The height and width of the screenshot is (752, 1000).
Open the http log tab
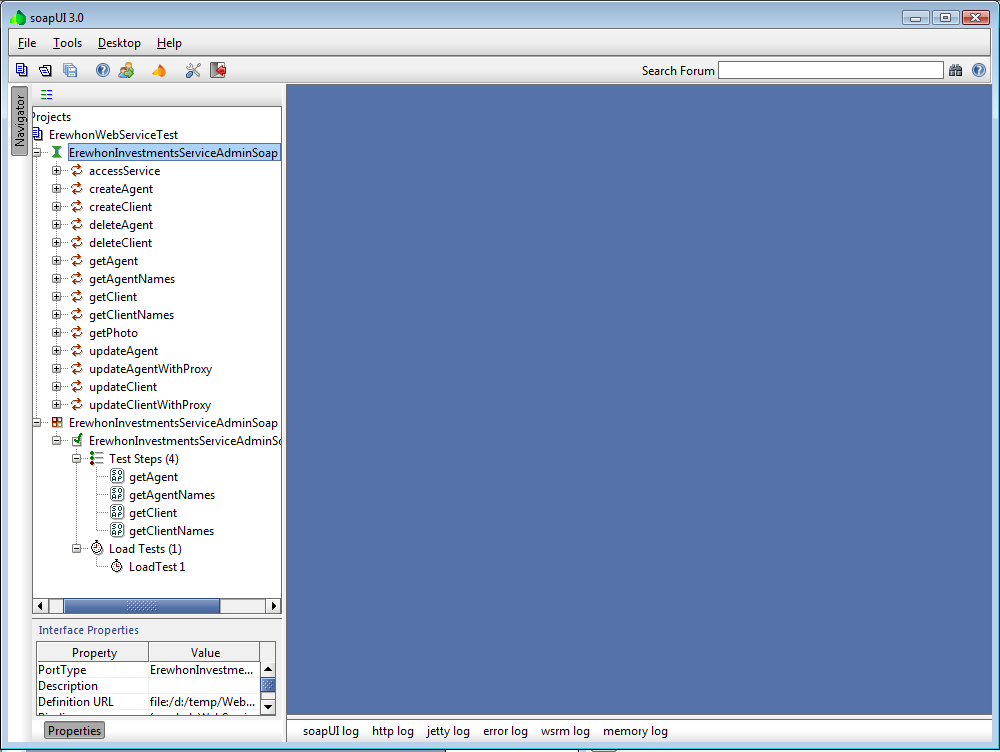click(393, 731)
